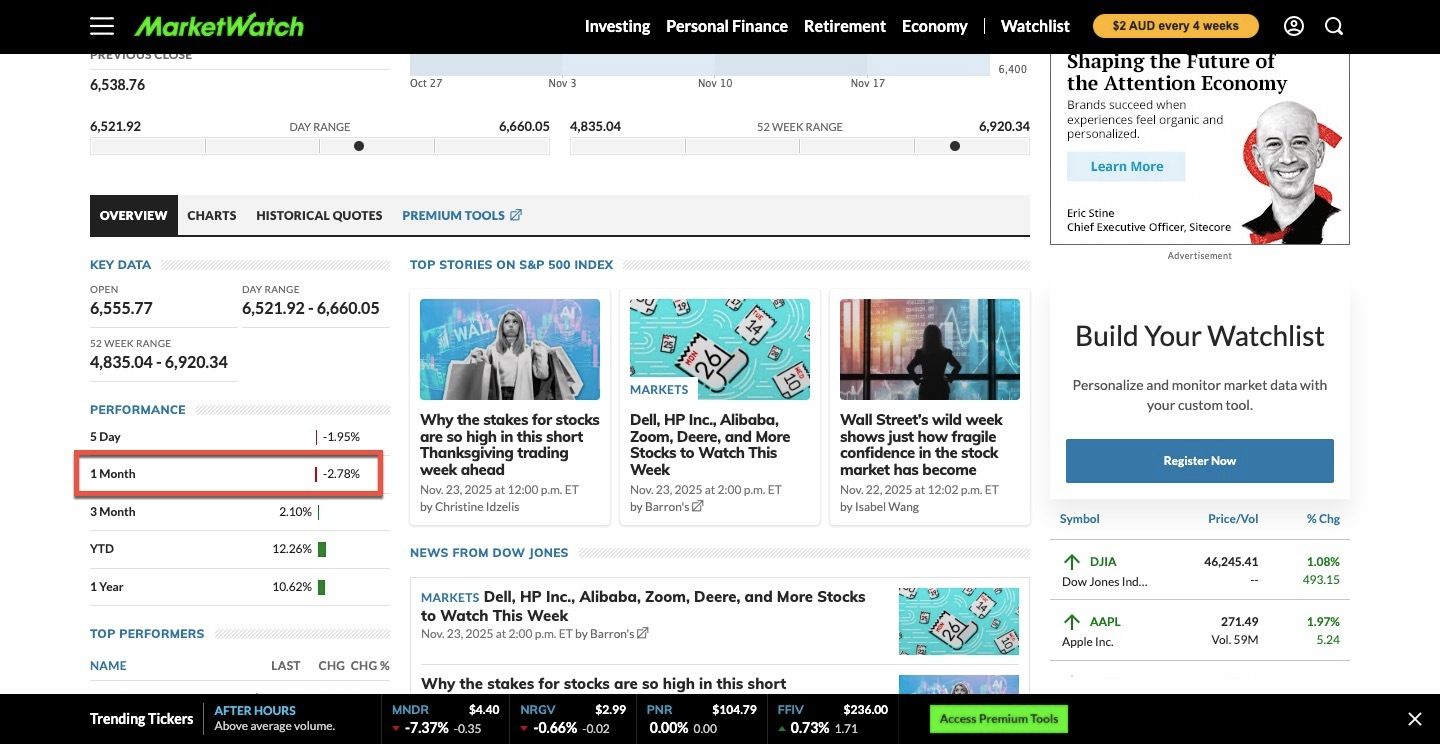This screenshot has height=744, width=1440.
Task: Click the open value 6,555.77
Action: (121, 308)
